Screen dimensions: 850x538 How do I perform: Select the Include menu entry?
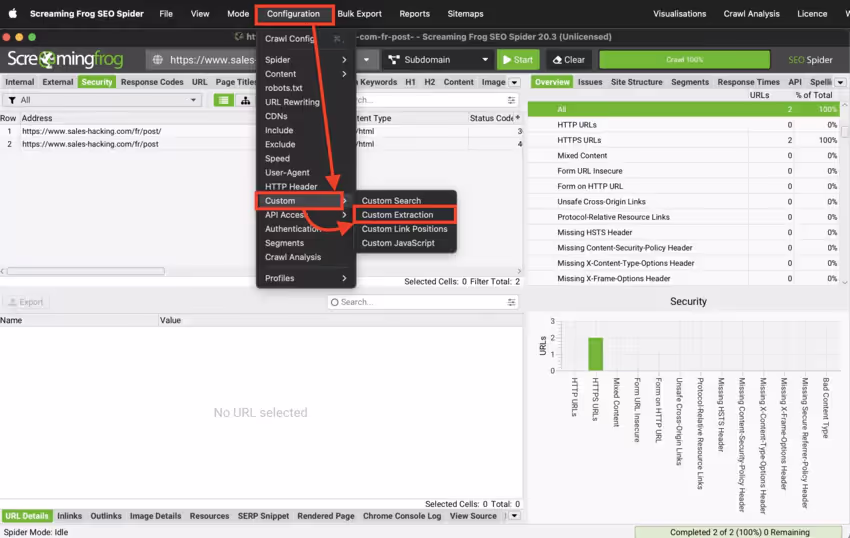click(x=279, y=130)
